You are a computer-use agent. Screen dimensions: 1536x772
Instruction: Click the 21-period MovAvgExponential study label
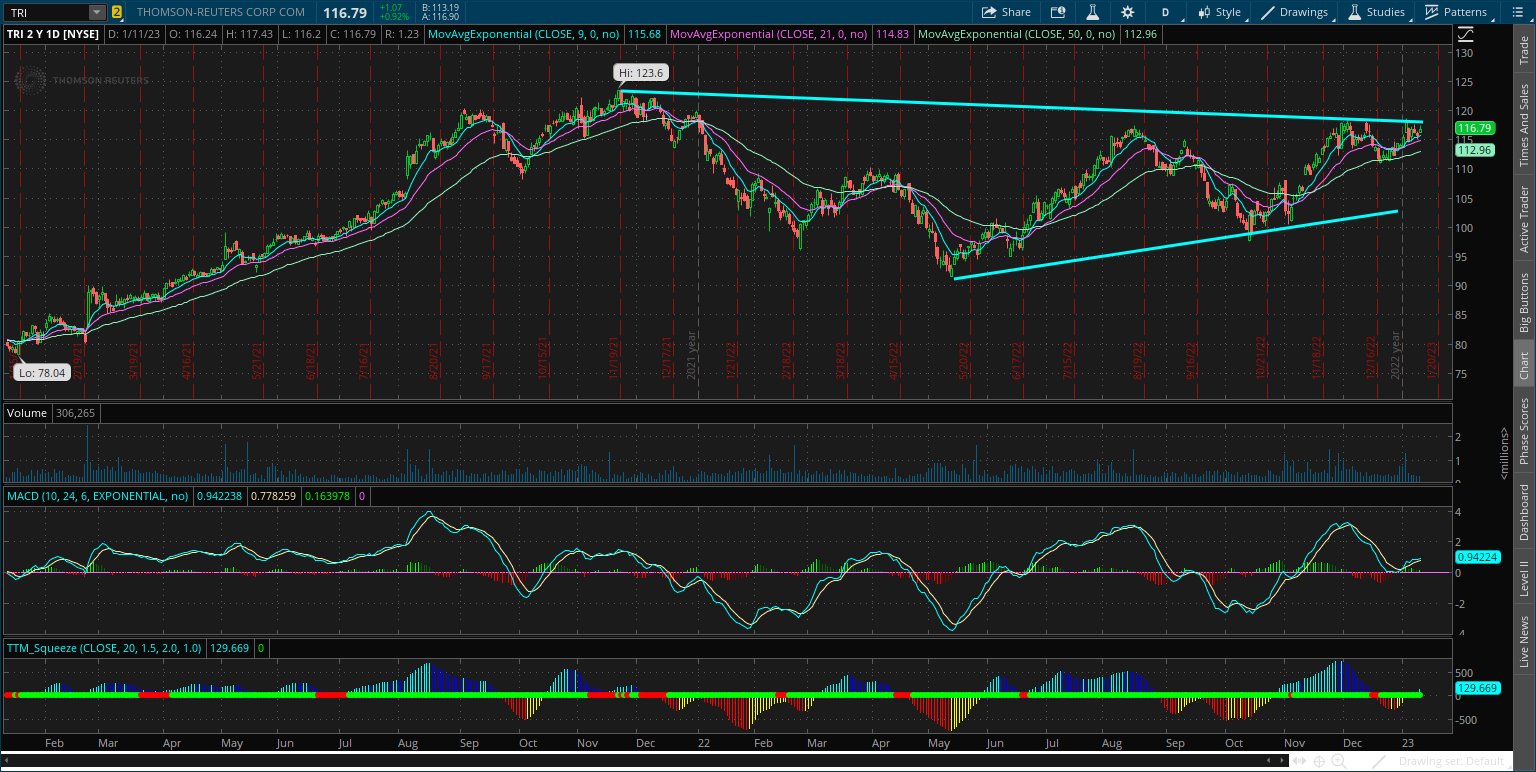click(x=769, y=33)
